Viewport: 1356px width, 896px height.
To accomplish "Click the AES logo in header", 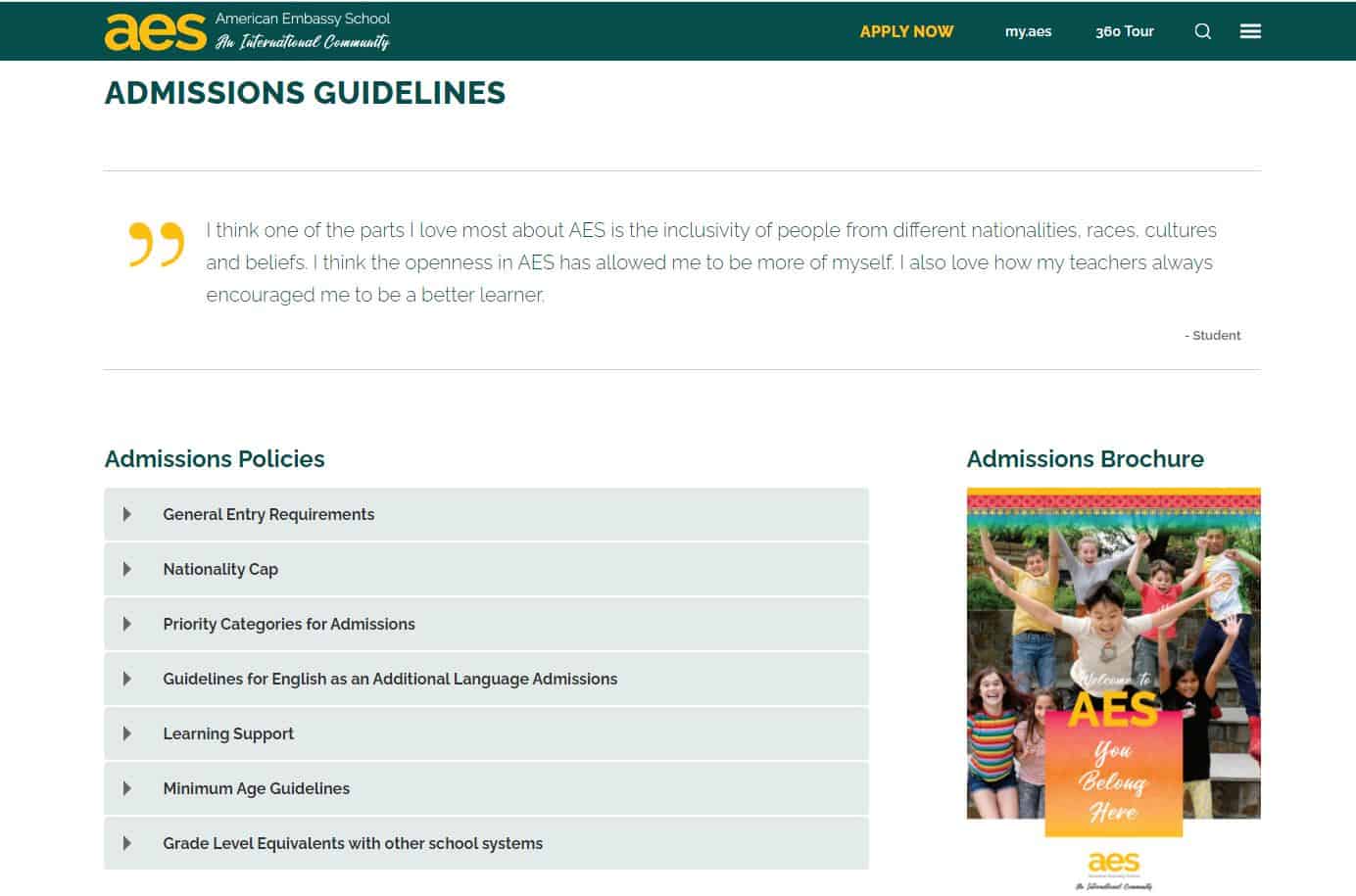I will pos(155,31).
